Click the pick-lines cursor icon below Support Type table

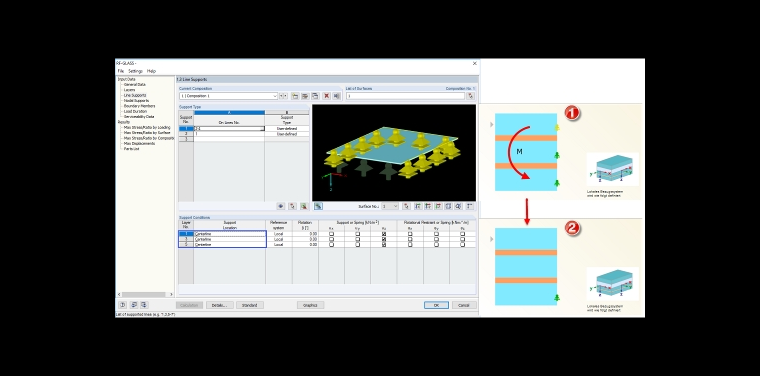pos(292,206)
